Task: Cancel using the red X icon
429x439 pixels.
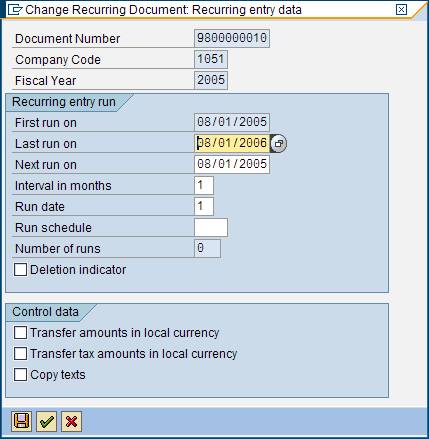Action: point(71,421)
